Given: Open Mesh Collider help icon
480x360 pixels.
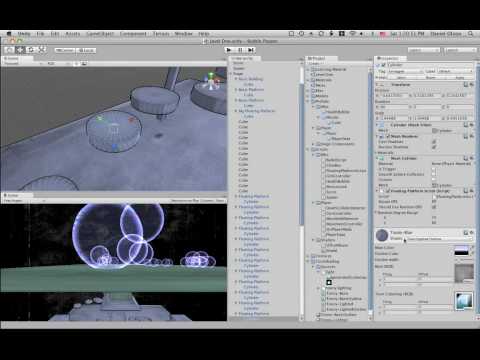Looking at the screenshot, I should pos(466,158).
